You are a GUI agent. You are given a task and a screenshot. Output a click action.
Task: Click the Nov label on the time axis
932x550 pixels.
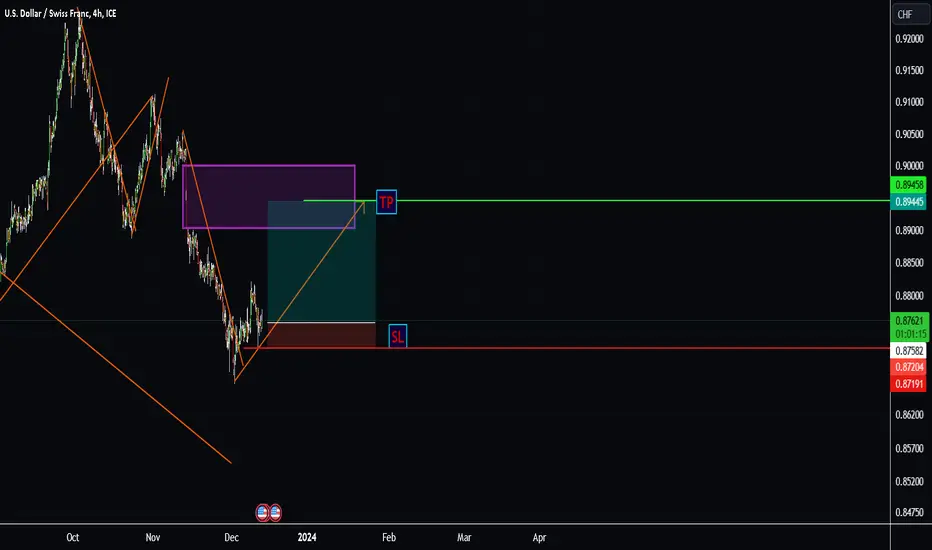(153, 538)
